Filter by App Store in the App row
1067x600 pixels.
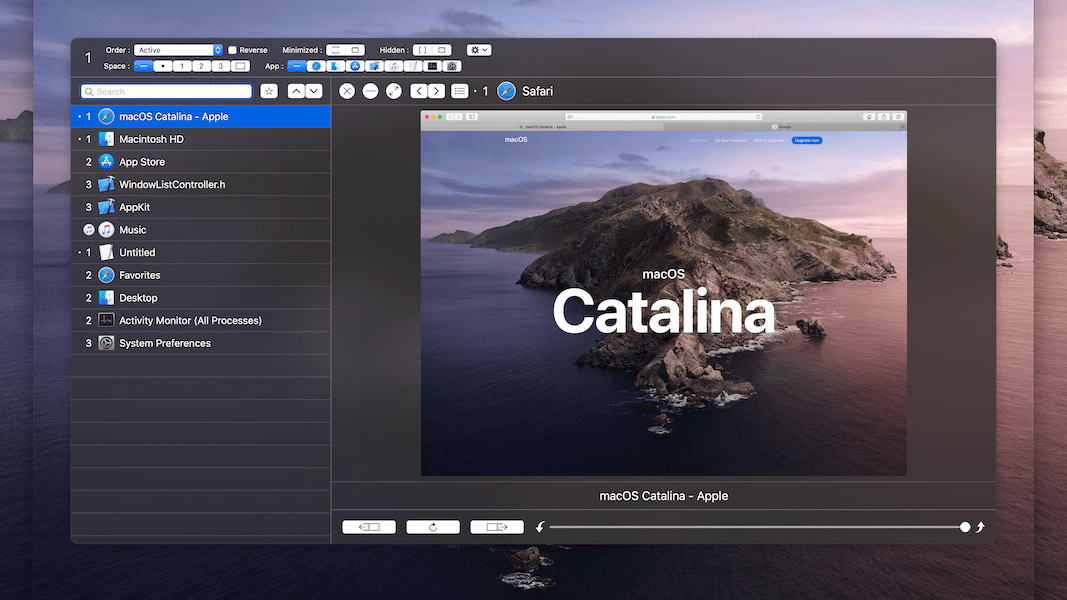(355, 66)
